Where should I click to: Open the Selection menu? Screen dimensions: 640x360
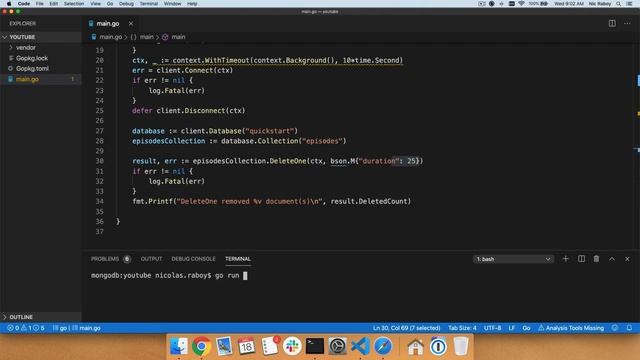[x=74, y=4]
